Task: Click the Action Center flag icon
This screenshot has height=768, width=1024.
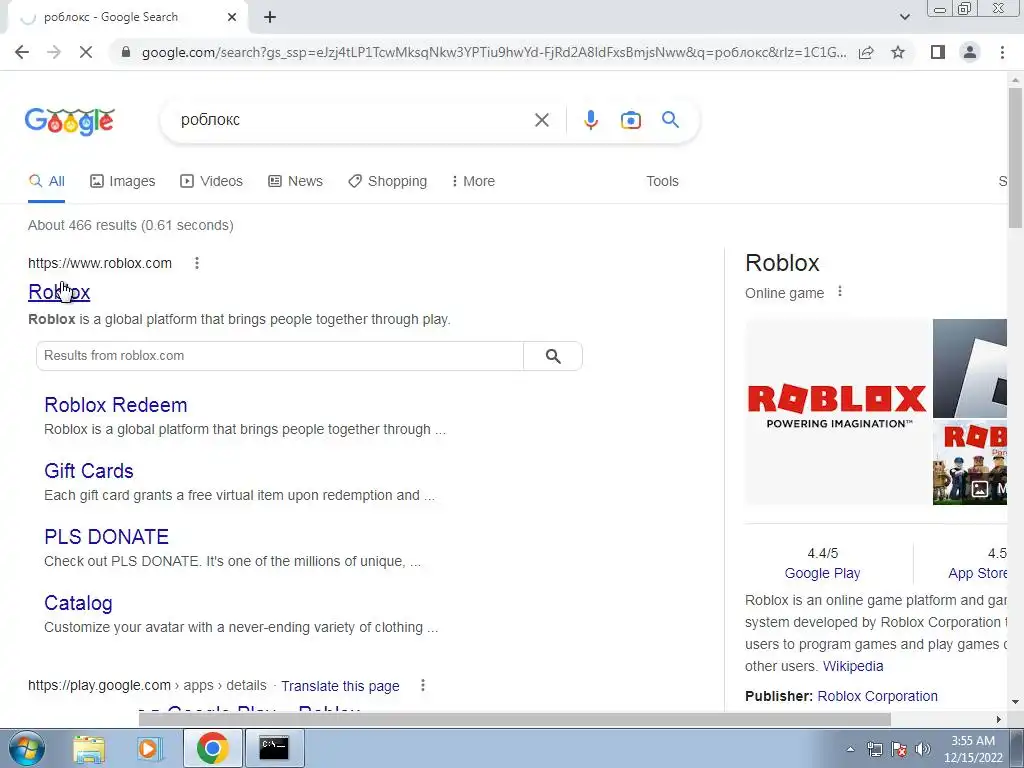Action: point(899,749)
